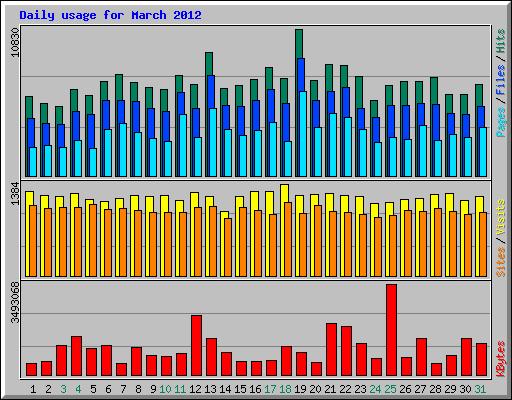The width and height of the screenshot is (512, 400).
Task: Select day 1 on the x-axis
Action: tap(33, 389)
